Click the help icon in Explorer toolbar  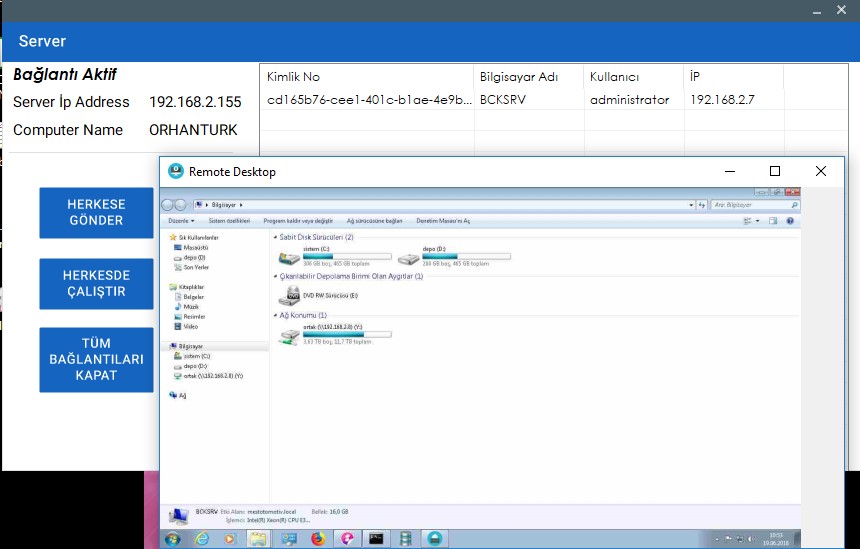tap(790, 220)
